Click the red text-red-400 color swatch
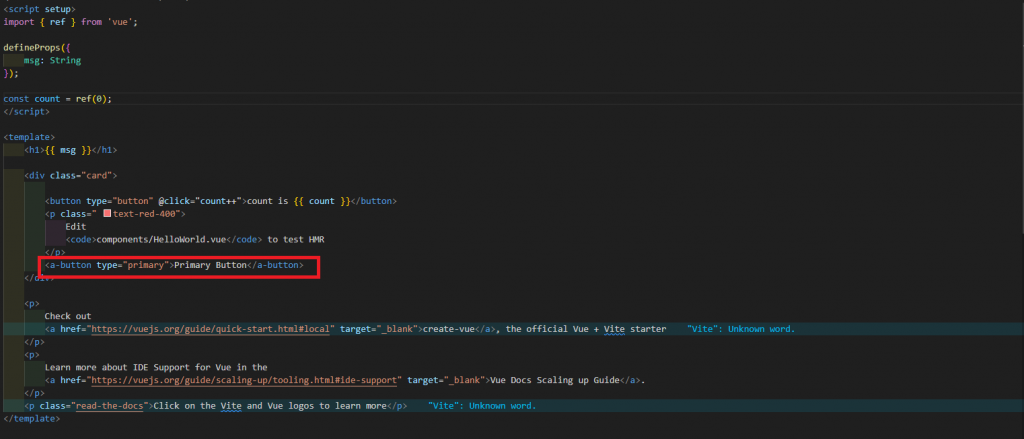The height and width of the screenshot is (439, 1024). coord(107,214)
